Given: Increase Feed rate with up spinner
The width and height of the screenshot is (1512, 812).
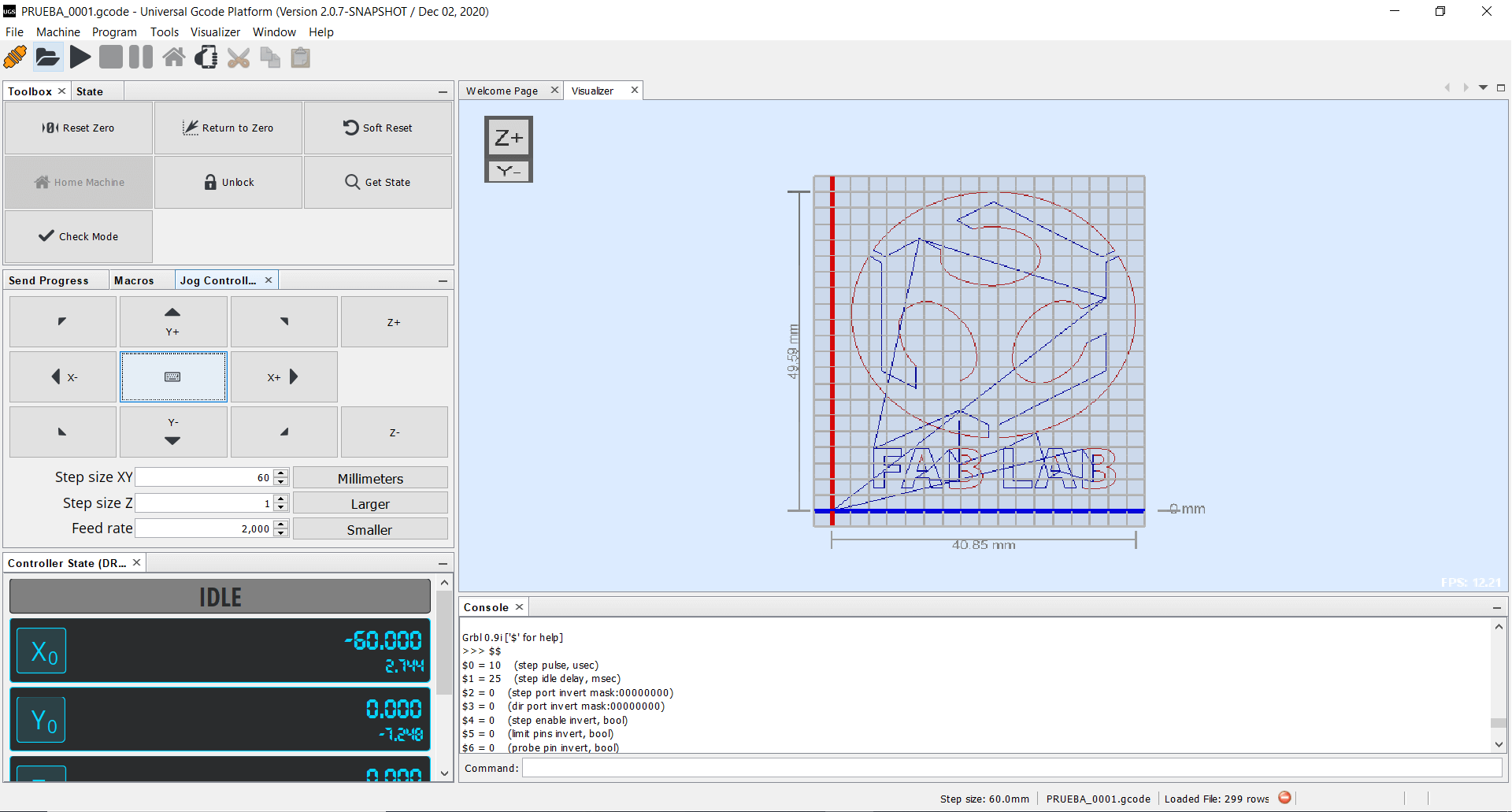Looking at the screenshot, I should point(281,524).
